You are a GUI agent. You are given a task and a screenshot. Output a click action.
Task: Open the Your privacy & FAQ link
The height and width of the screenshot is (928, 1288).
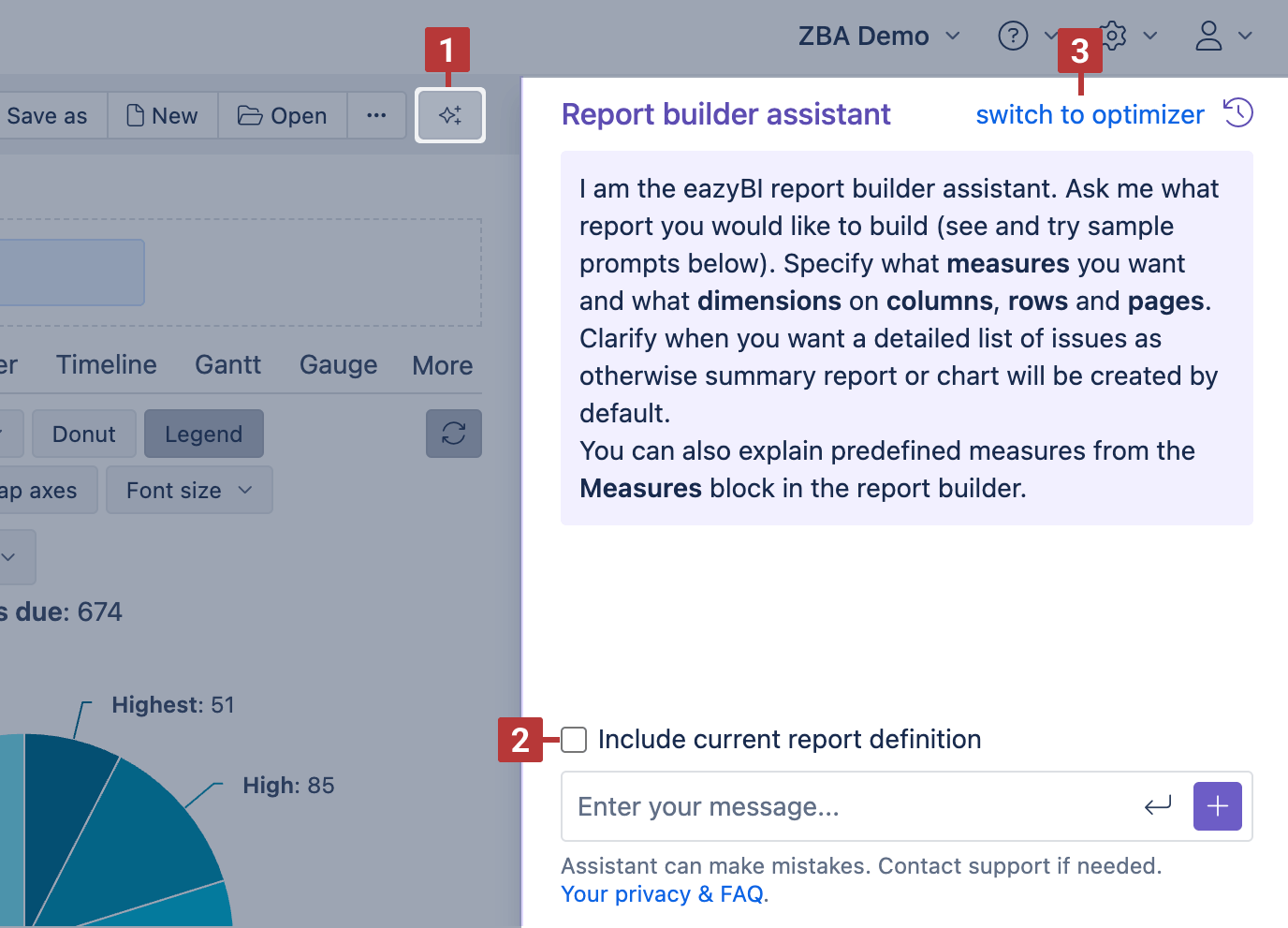(x=660, y=893)
